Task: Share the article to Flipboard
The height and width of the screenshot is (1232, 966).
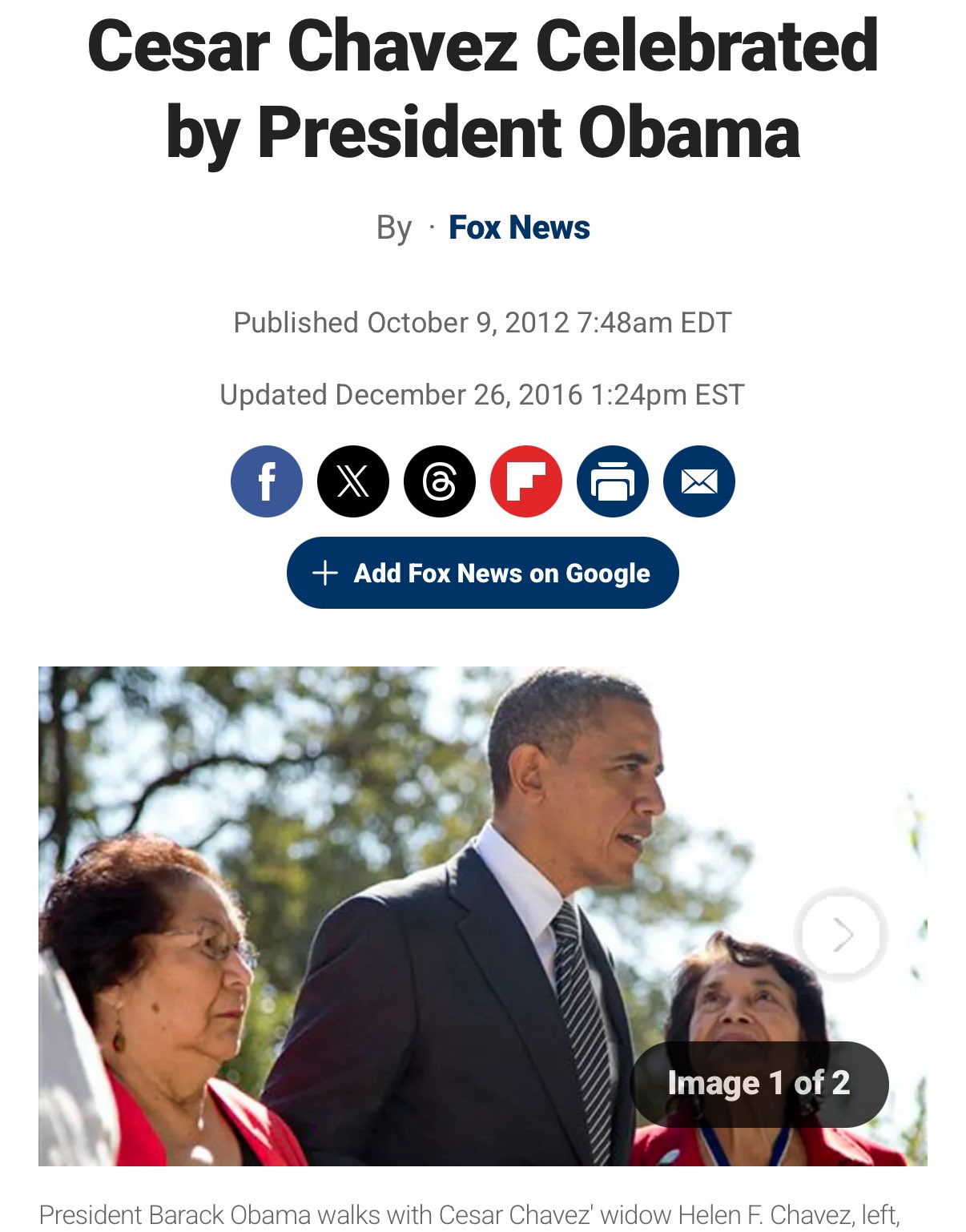Action: pos(526,481)
